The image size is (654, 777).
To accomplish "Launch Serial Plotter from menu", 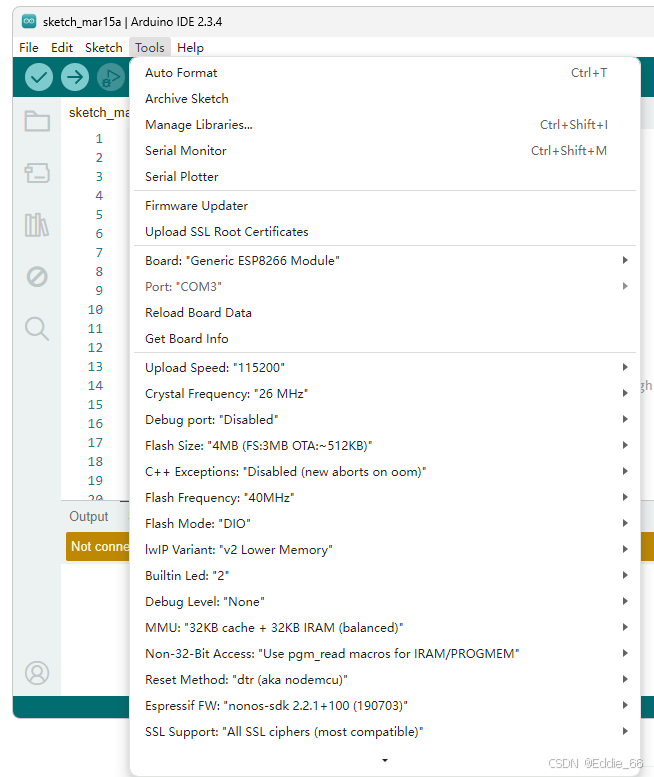I will pyautogui.click(x=385, y=177).
